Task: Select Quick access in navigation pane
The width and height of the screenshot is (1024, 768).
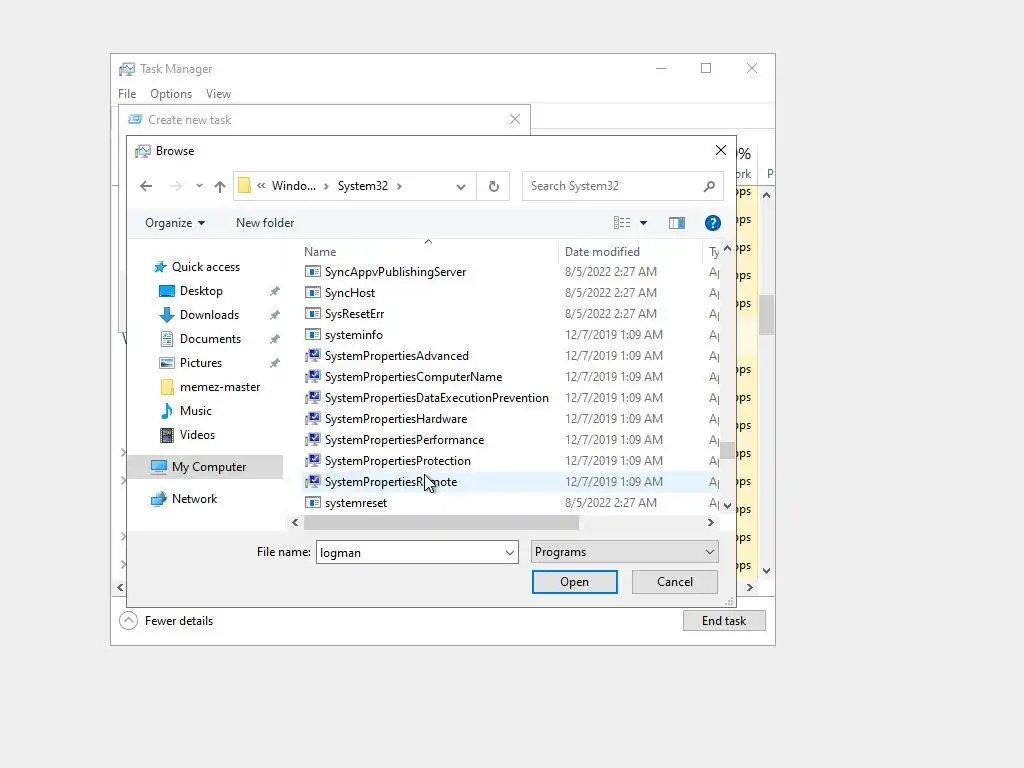Action: (206, 266)
